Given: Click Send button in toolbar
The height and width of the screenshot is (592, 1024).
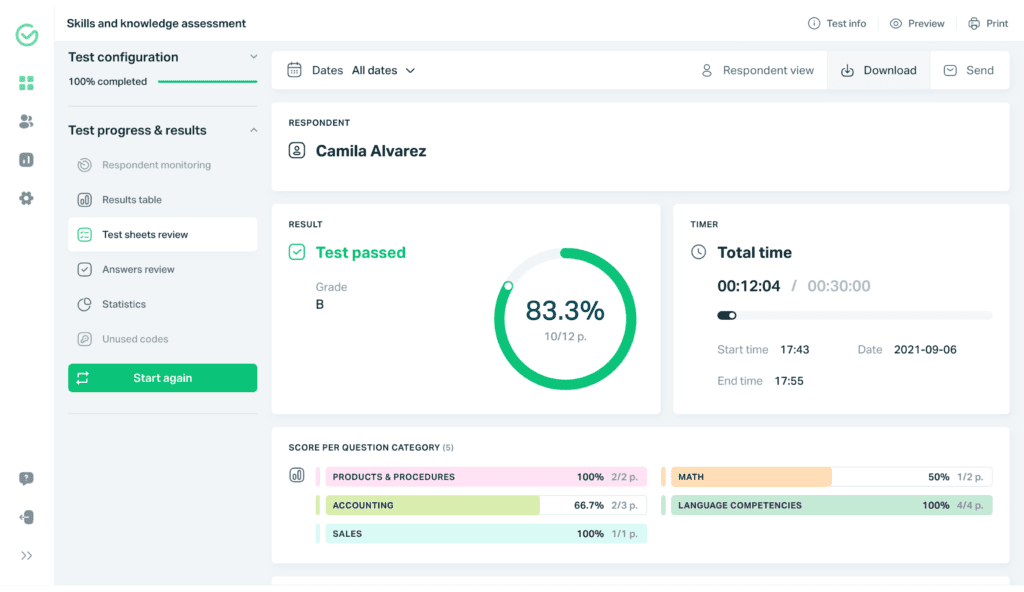Looking at the screenshot, I should point(969,70).
